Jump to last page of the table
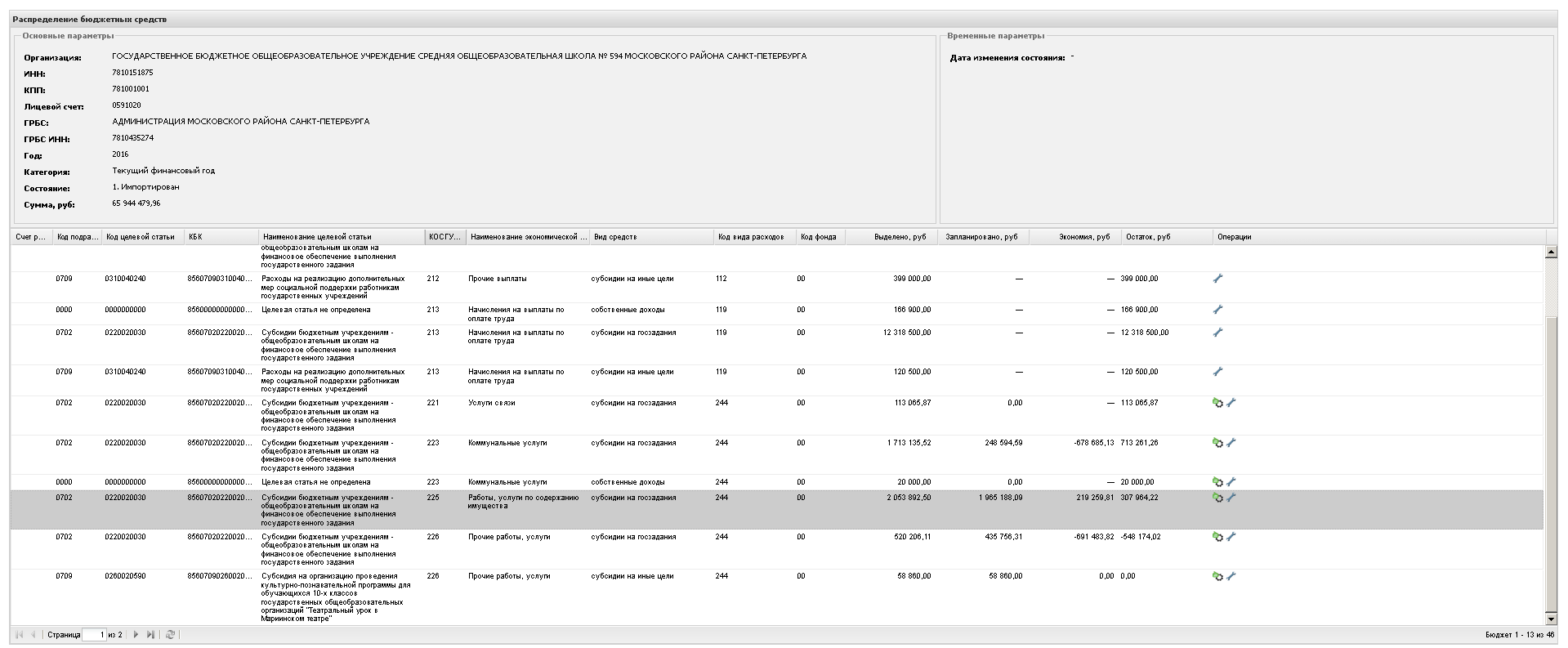 (150, 635)
